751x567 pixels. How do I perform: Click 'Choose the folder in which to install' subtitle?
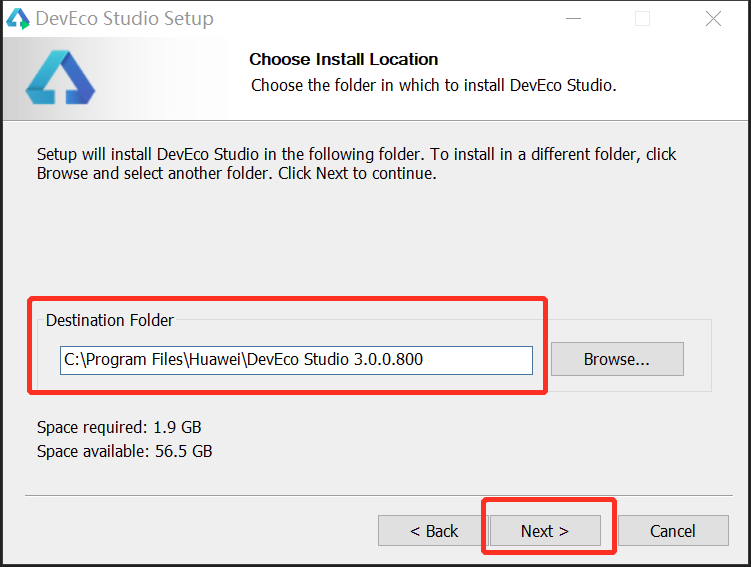[433, 85]
